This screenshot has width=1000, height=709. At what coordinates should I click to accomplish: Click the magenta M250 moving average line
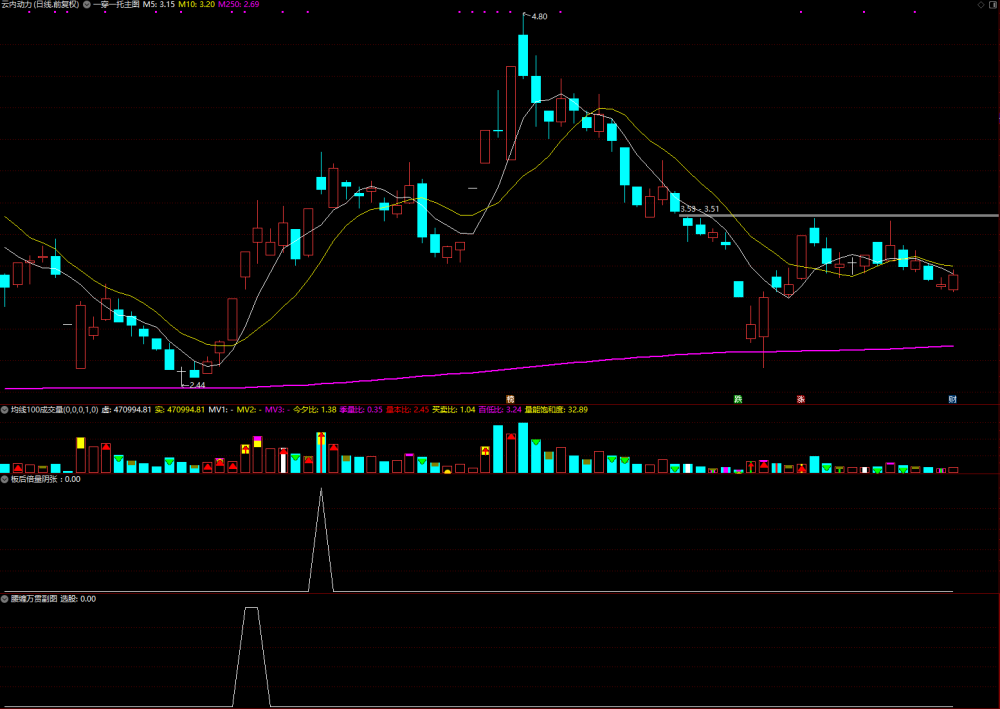[478, 371]
